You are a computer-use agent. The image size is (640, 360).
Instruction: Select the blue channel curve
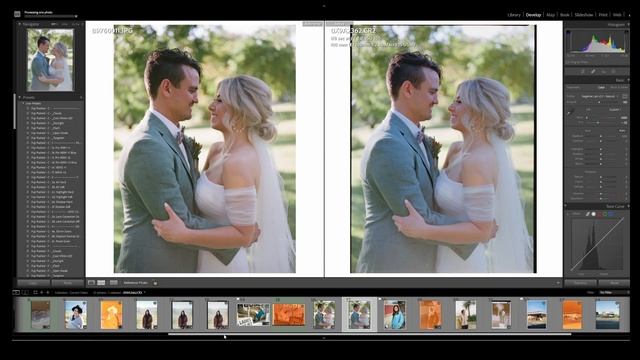click(x=611, y=213)
